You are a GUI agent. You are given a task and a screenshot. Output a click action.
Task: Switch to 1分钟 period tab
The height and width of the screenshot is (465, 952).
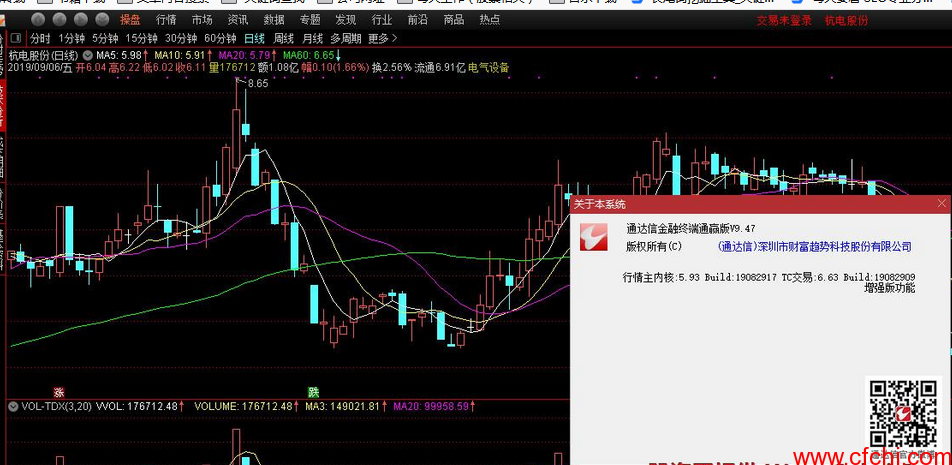click(x=71, y=39)
